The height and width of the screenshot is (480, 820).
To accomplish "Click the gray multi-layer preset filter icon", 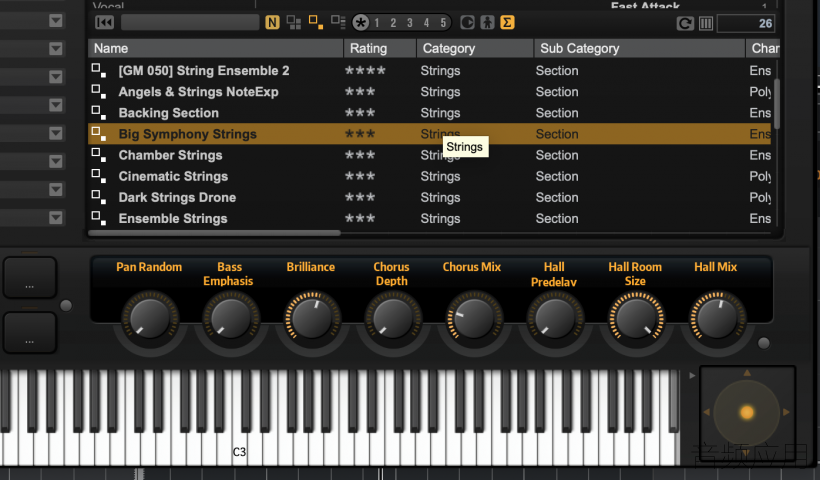I will tap(294, 22).
